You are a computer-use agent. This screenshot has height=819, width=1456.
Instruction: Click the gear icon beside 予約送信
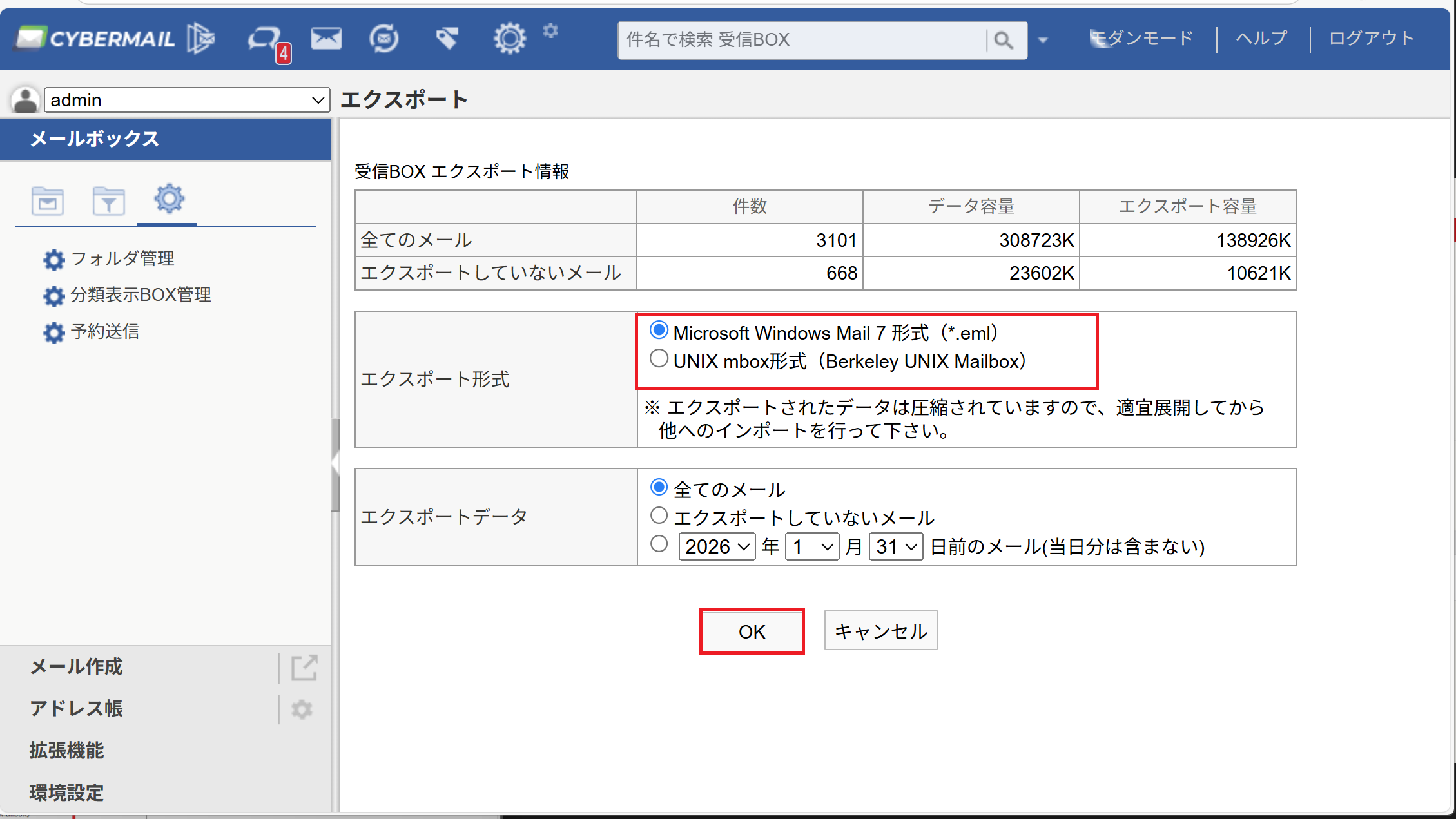pos(54,332)
